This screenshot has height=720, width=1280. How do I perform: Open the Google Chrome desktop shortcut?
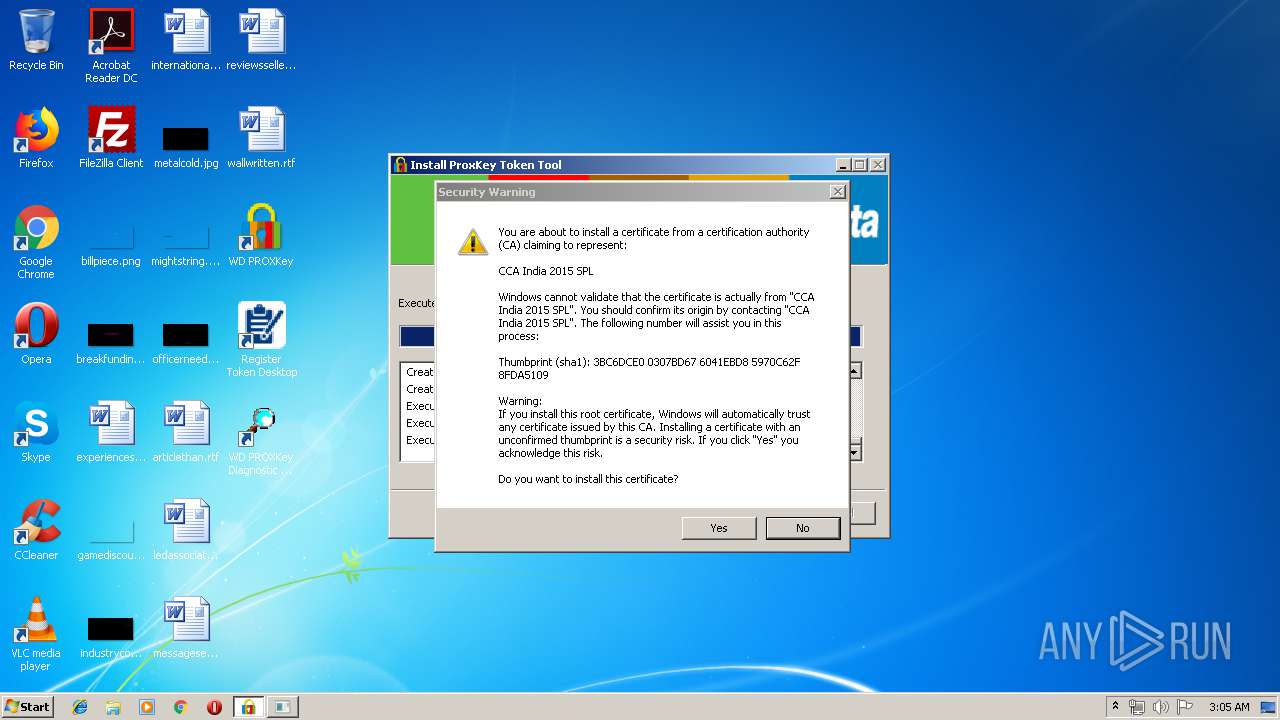36,242
